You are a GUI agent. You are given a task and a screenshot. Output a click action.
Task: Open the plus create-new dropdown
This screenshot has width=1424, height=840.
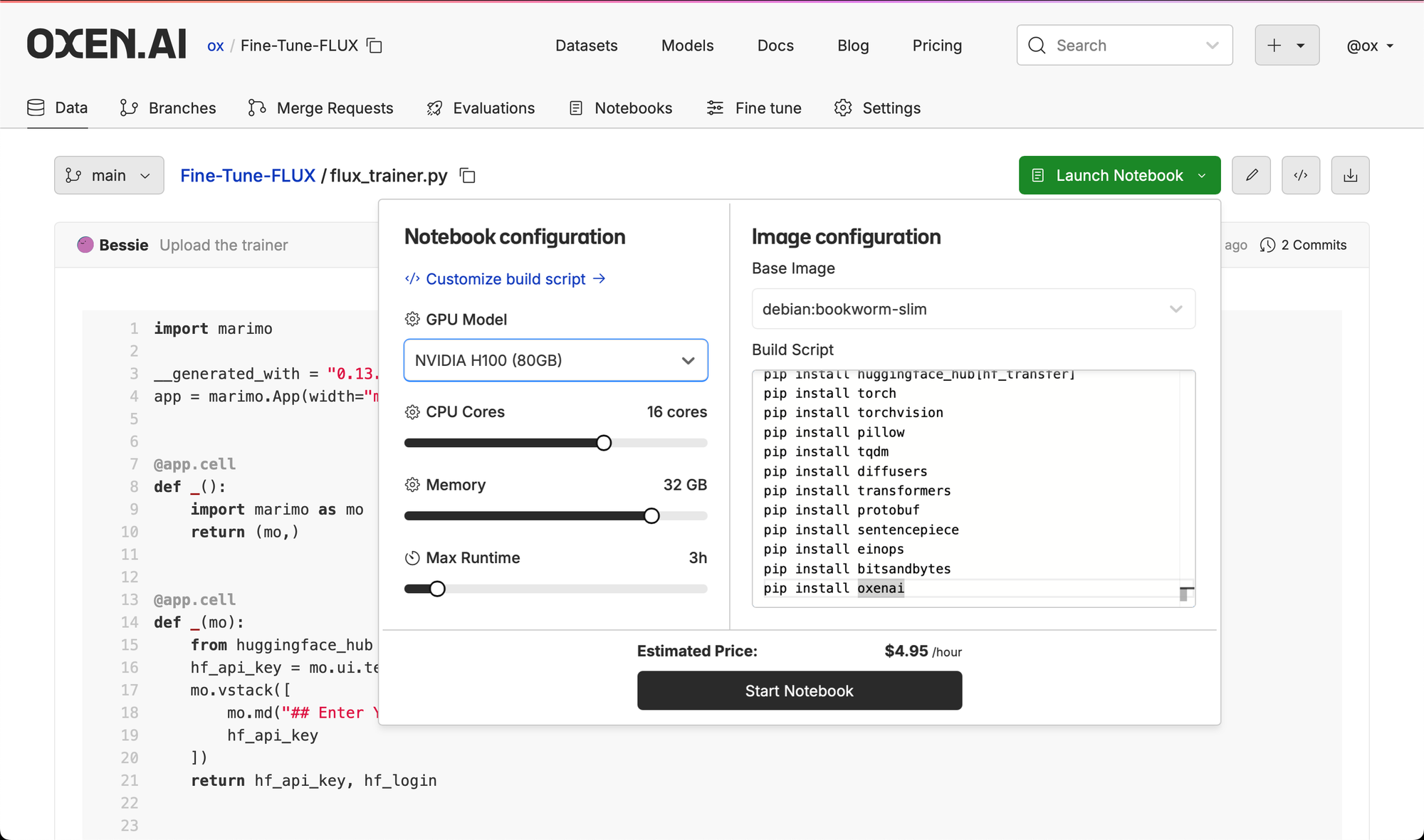(x=1287, y=46)
